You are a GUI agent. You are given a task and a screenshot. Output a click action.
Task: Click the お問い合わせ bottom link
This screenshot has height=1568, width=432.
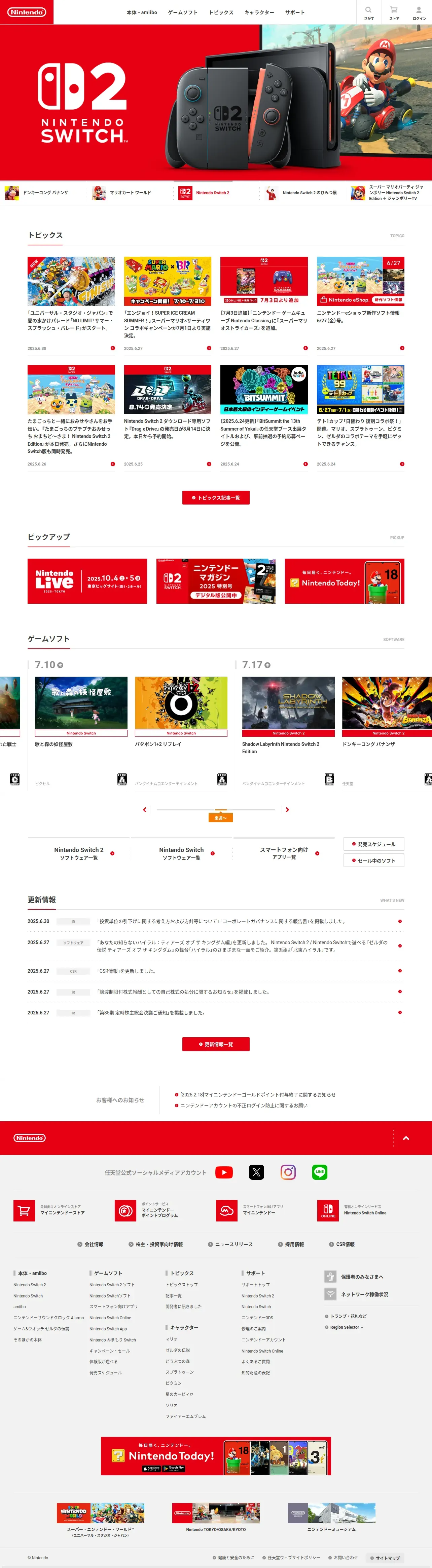(343, 1558)
